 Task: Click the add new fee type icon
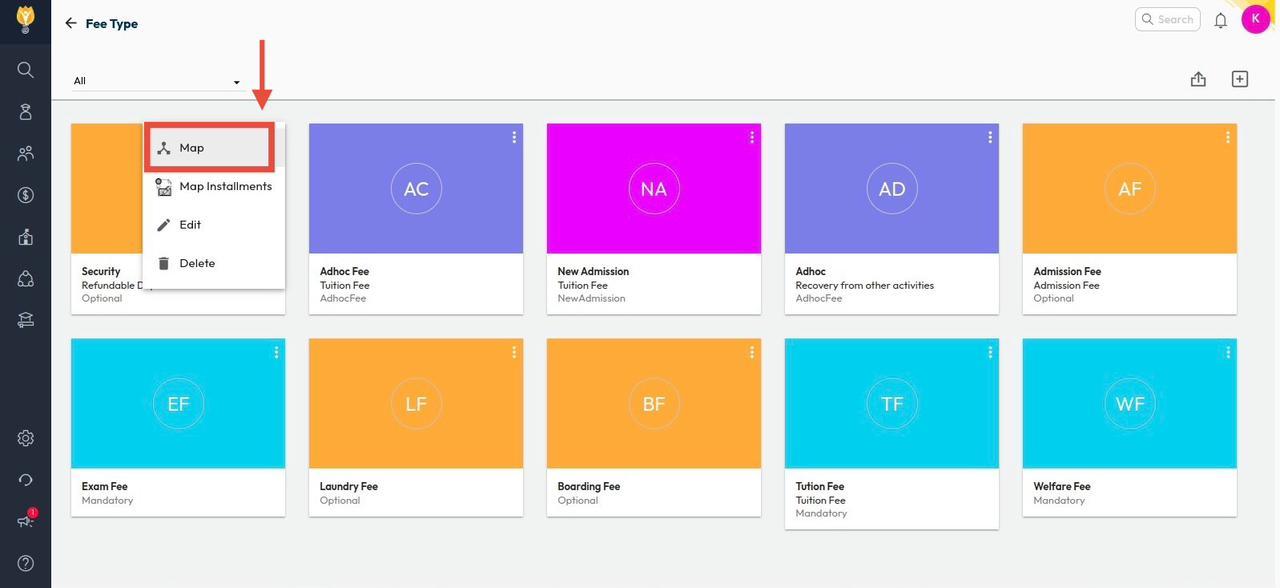point(1239,79)
